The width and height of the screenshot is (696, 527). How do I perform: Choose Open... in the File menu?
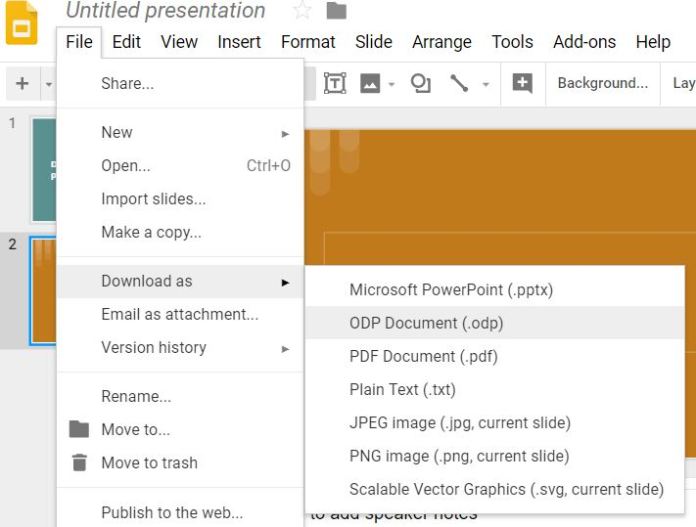[x=180, y=166]
